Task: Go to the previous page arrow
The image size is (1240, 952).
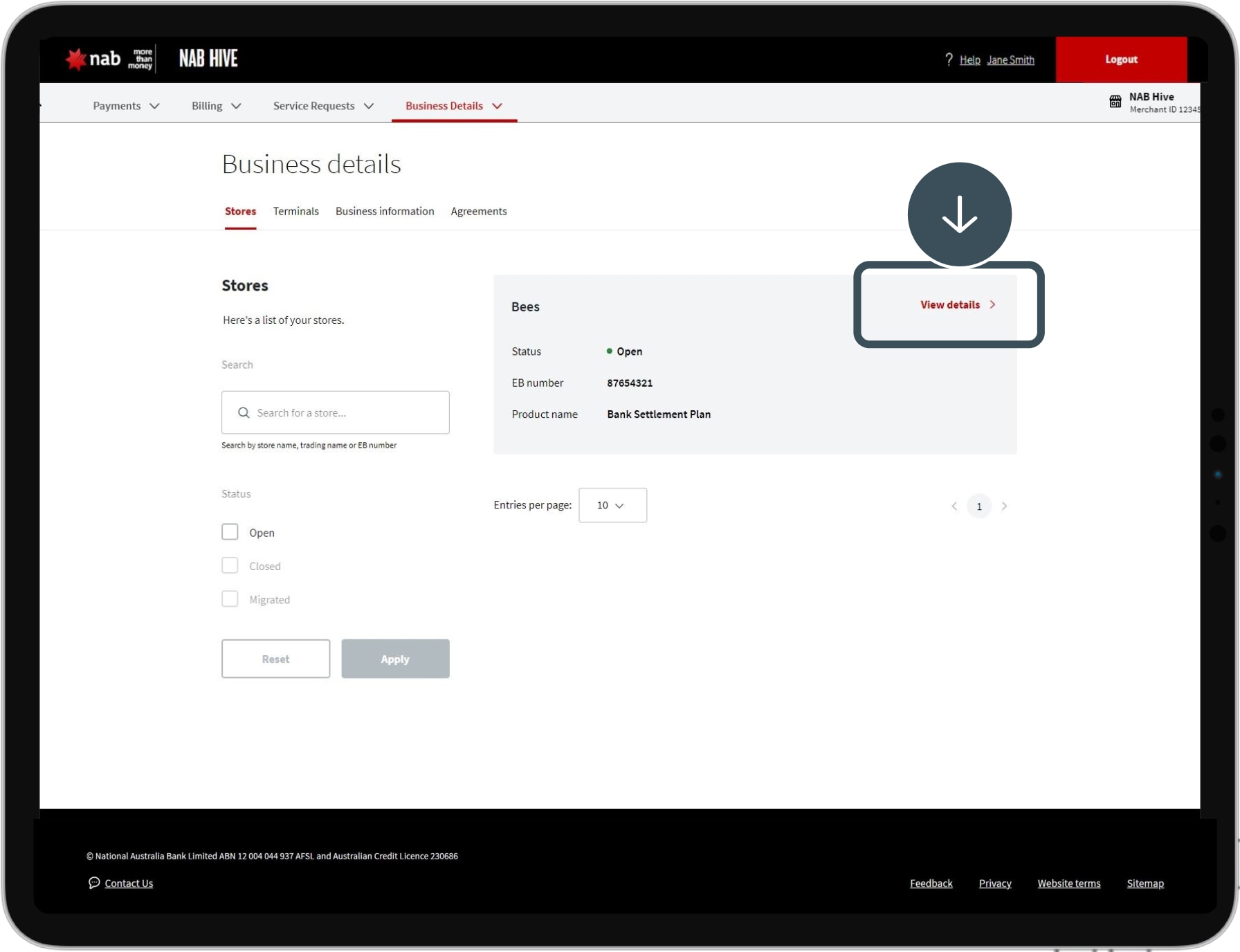Action: point(954,506)
